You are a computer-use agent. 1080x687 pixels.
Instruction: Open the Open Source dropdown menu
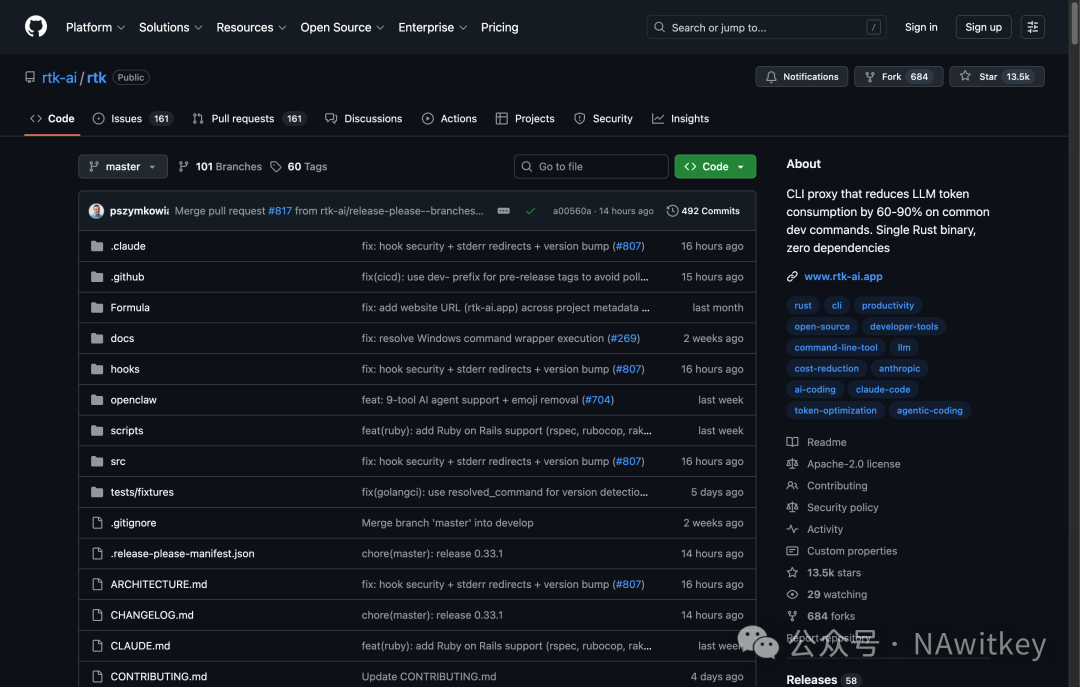coord(342,28)
